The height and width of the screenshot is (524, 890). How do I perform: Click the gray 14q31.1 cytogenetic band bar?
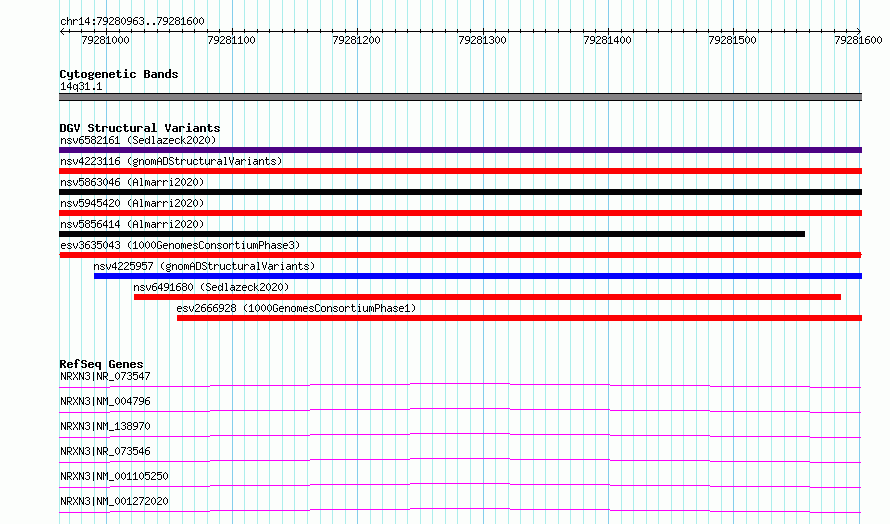click(460, 97)
